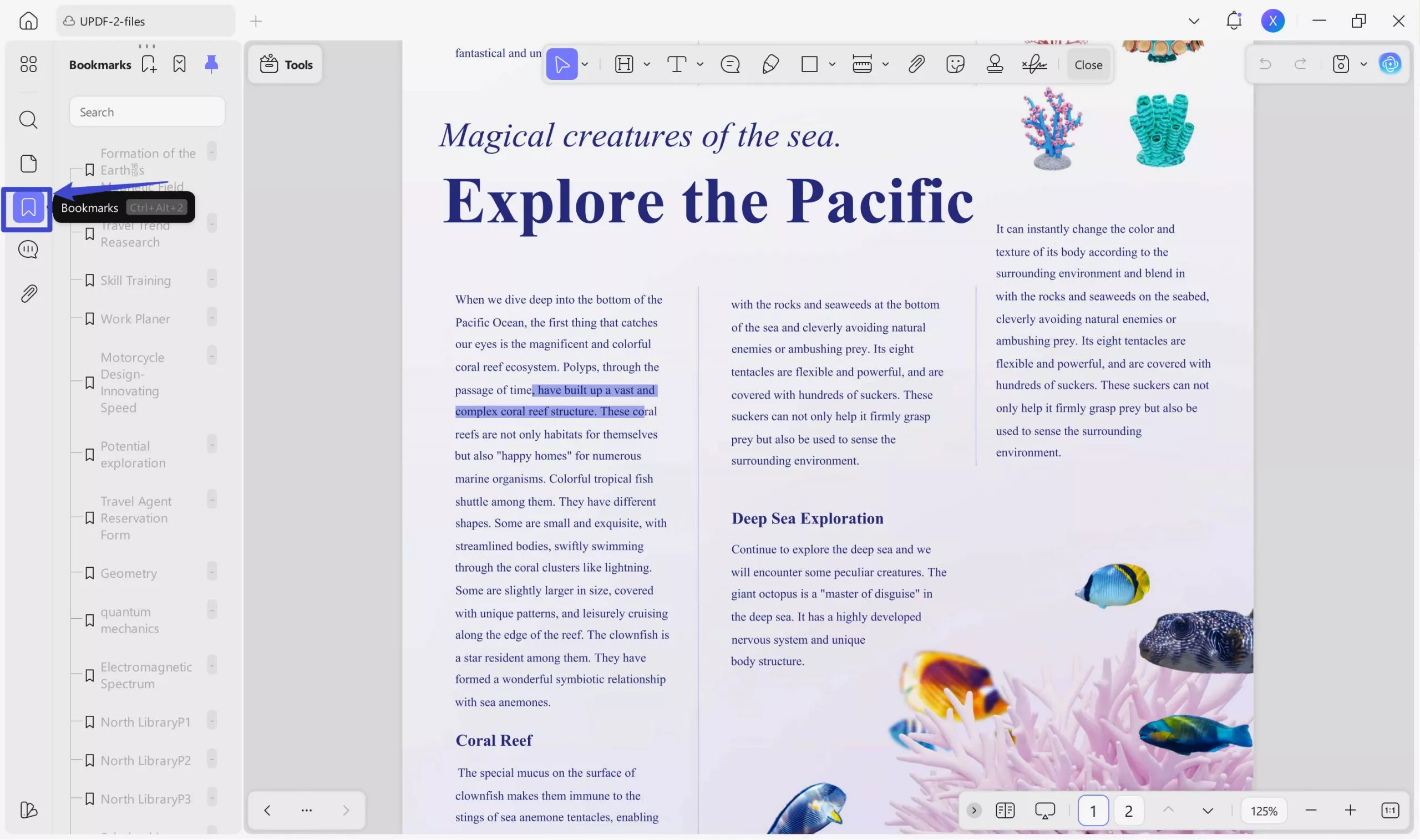Screen dimensions: 1420x840
Task: Select the comment annotation tool
Action: 730,64
